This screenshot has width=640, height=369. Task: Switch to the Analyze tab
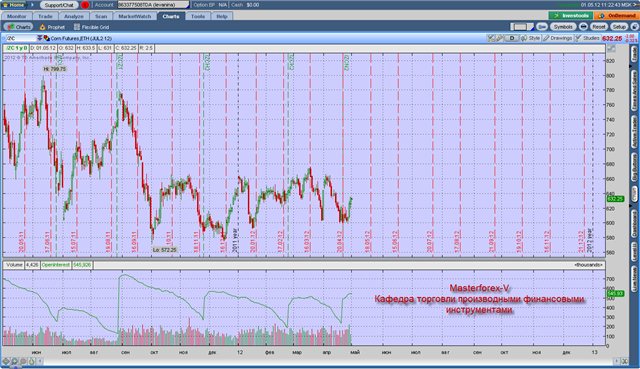[x=74, y=16]
